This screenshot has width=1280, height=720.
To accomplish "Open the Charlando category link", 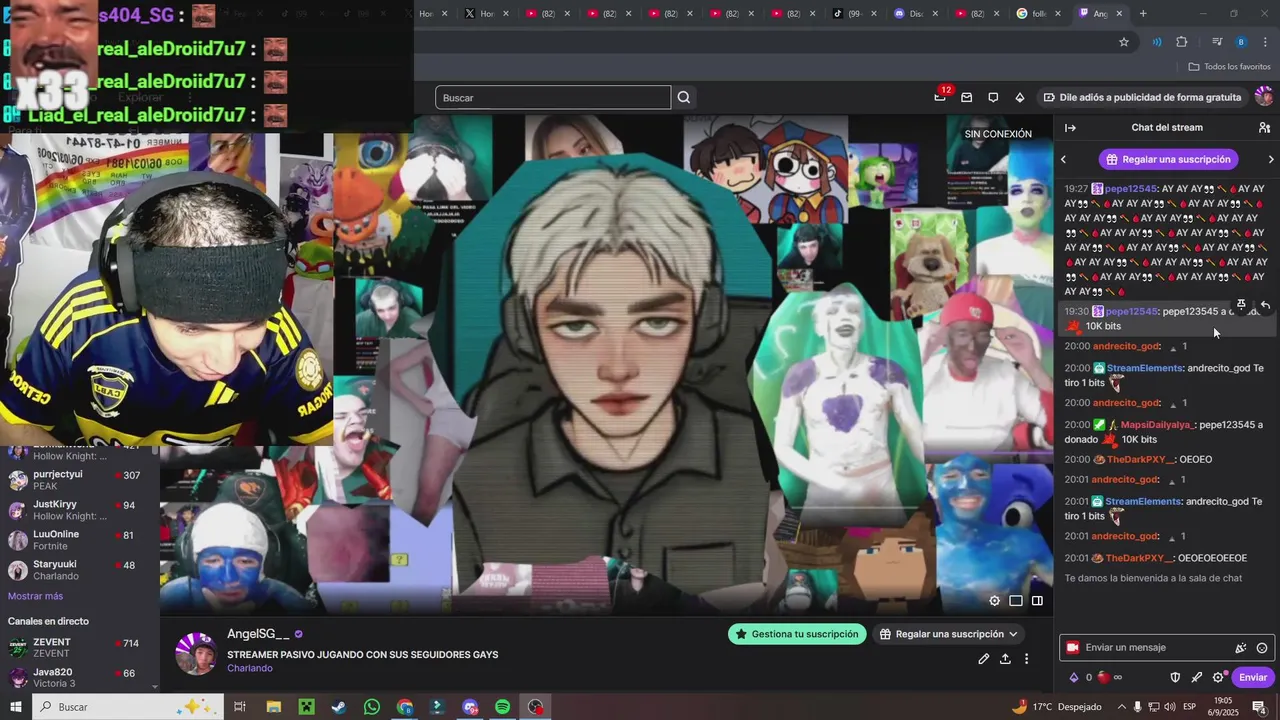I will [249, 668].
